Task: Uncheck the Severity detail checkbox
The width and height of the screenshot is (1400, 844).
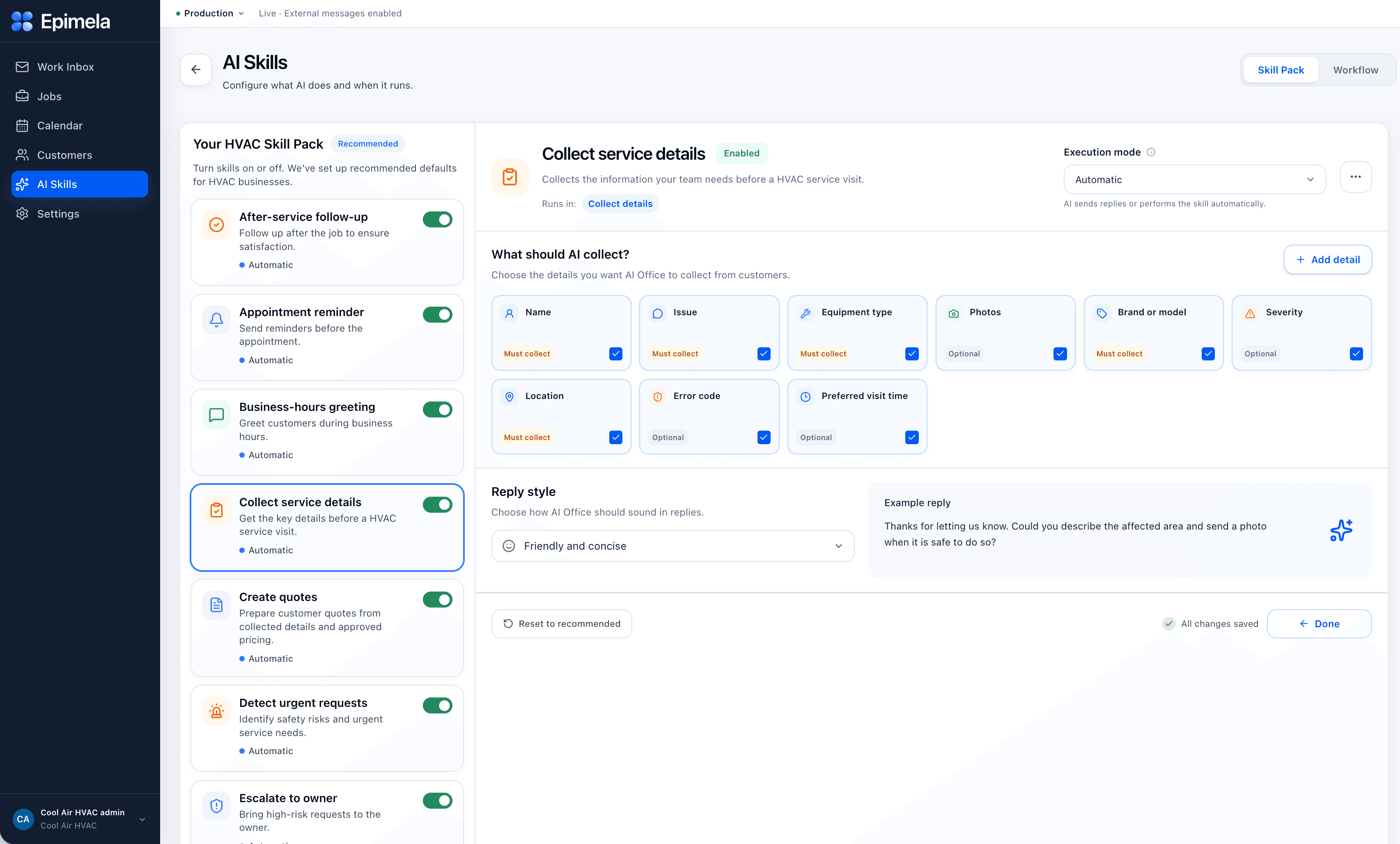Action: pos(1356,353)
